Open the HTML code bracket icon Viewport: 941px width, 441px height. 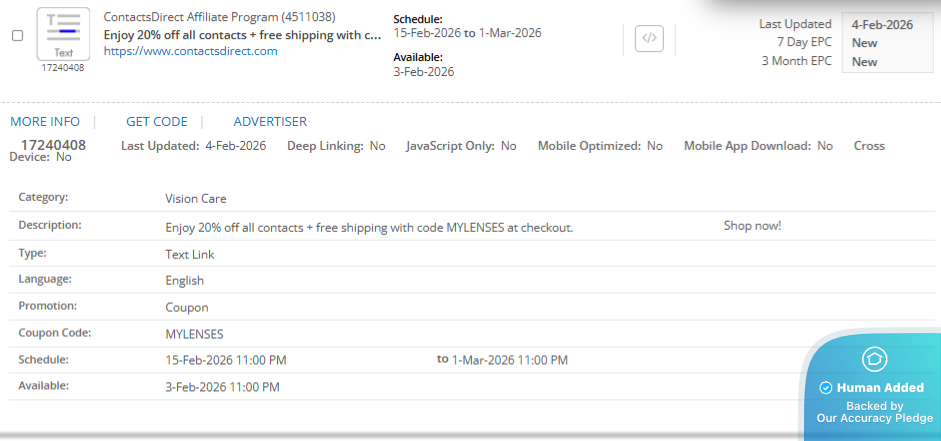pyautogui.click(x=650, y=39)
